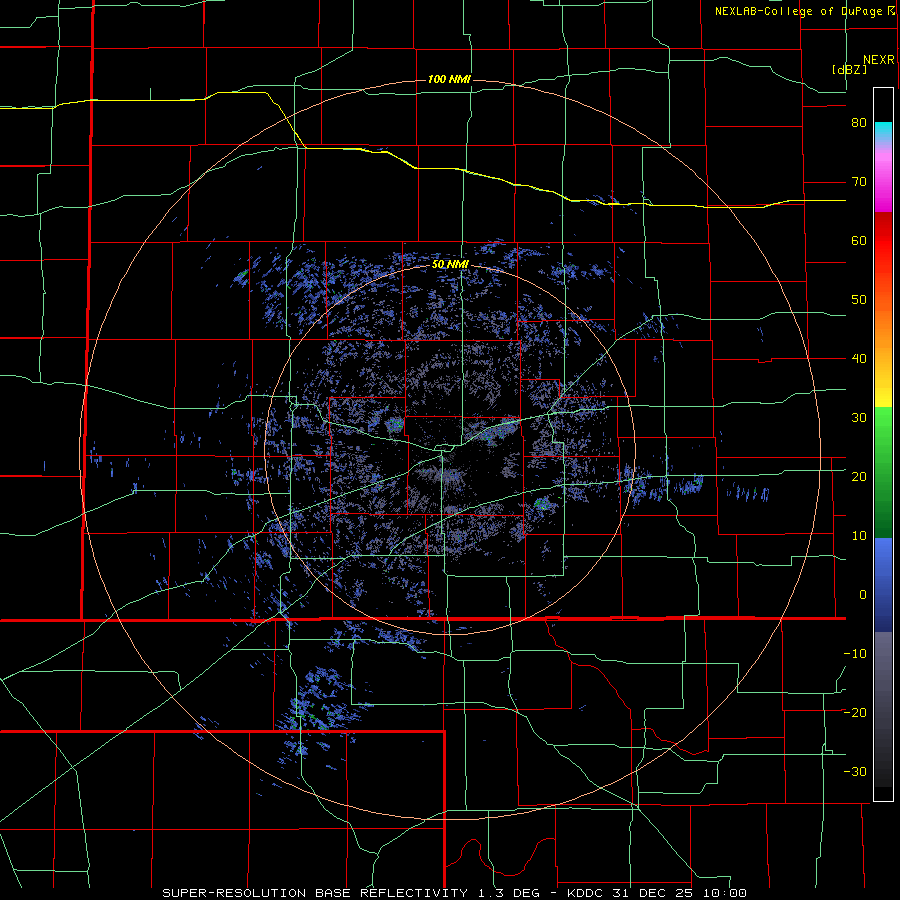Click the -30 value on the dBZ scale
The width and height of the screenshot is (900, 900).
(x=855, y=771)
